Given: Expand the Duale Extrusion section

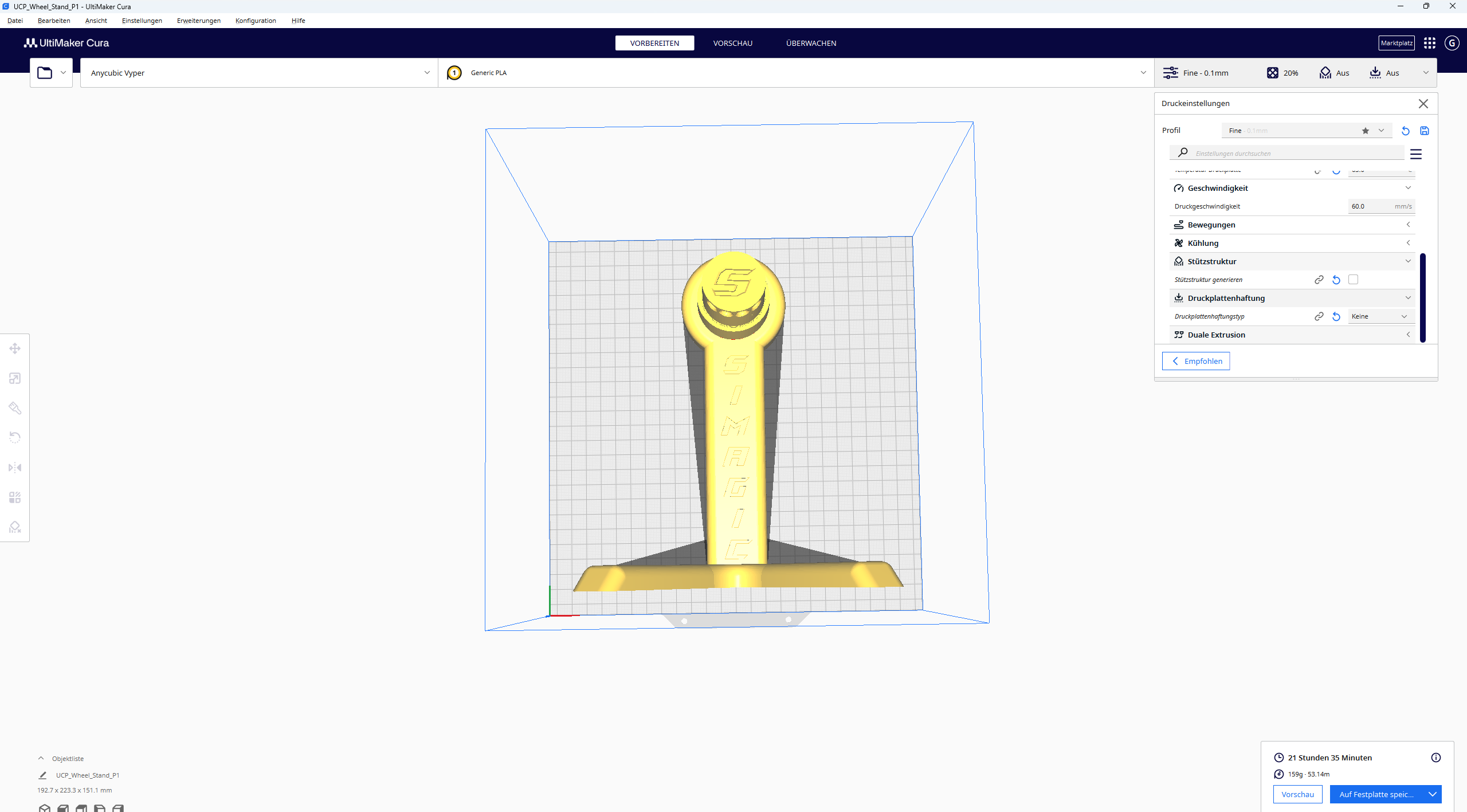Looking at the screenshot, I should click(x=1292, y=335).
